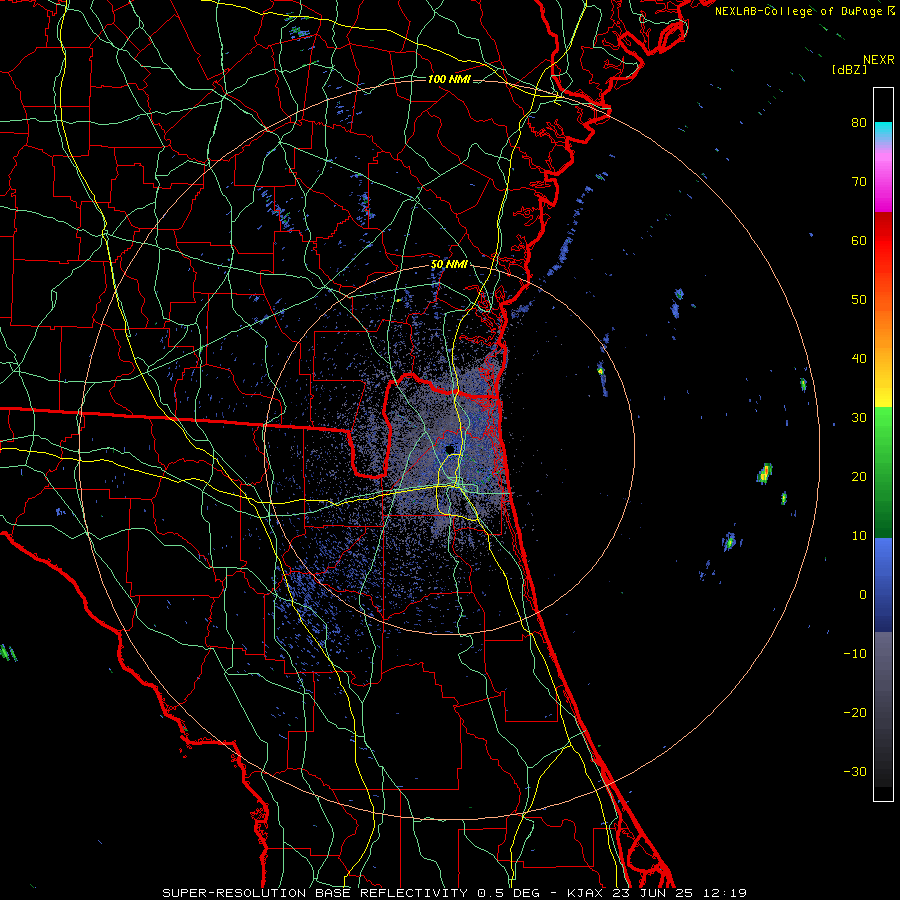Click the NEXR label above color scale
900x900 pixels.
click(879, 60)
